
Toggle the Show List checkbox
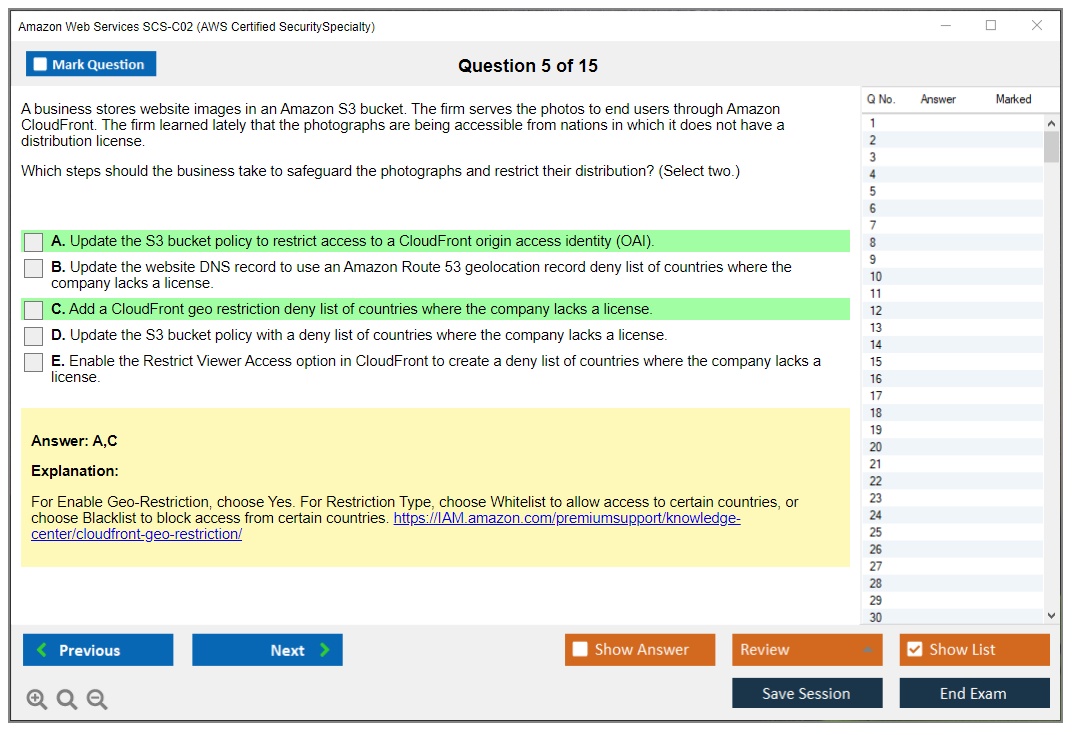(914, 650)
